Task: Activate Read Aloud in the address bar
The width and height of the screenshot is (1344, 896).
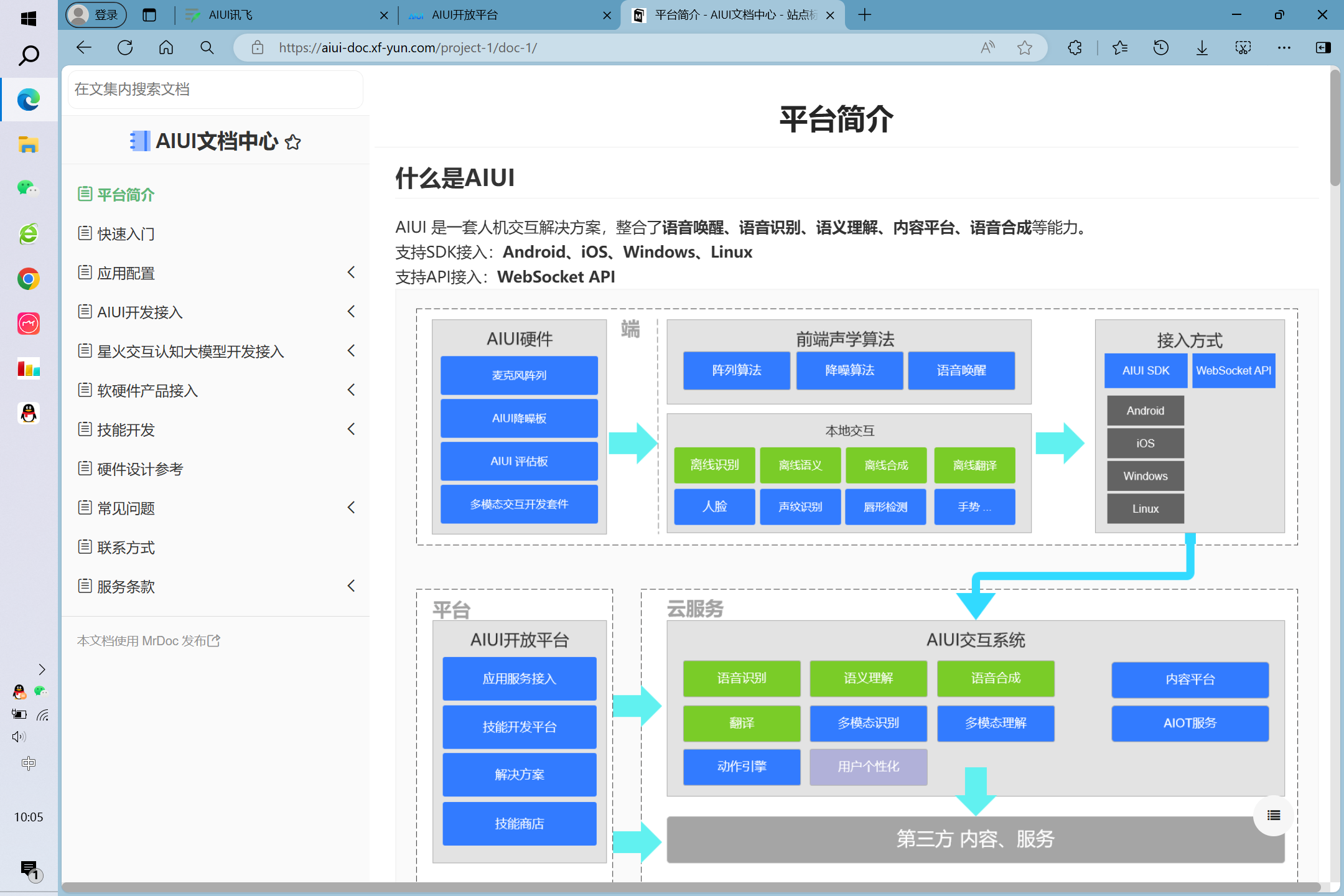Action: pyautogui.click(x=987, y=48)
